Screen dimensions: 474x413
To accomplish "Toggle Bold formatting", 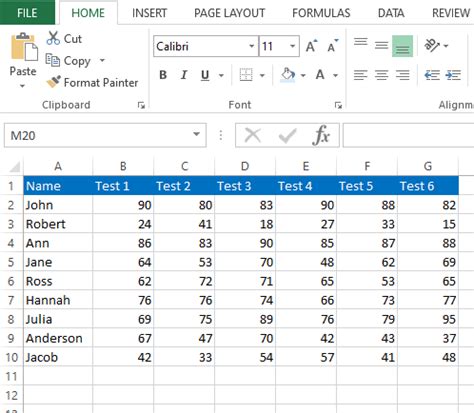I will coord(163,75).
